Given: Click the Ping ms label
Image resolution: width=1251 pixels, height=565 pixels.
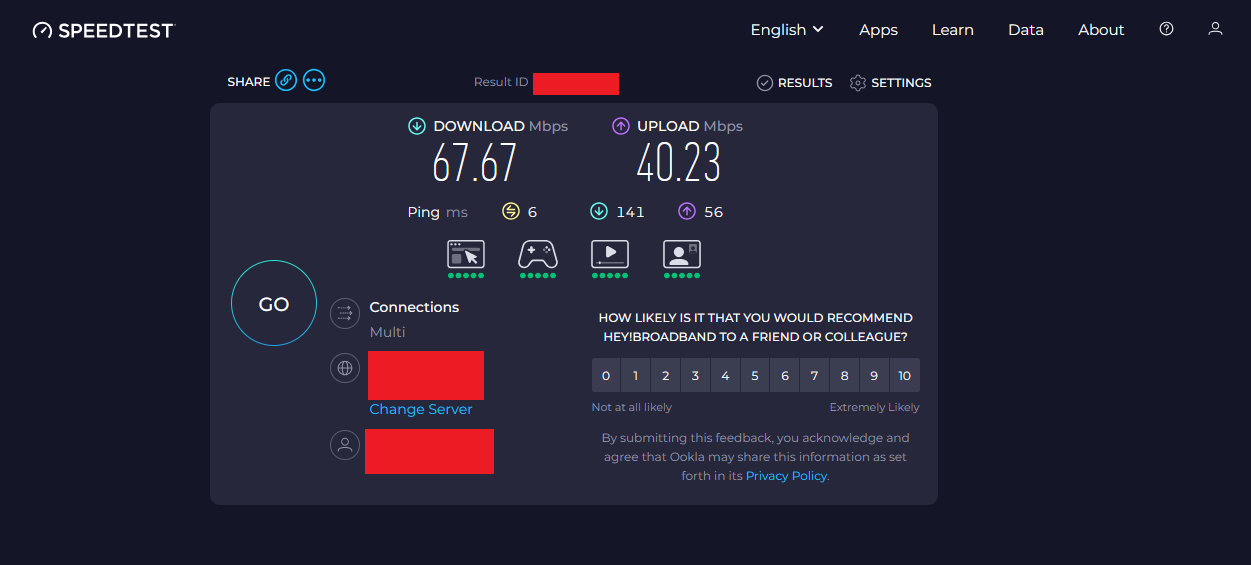Looking at the screenshot, I should coord(438,212).
